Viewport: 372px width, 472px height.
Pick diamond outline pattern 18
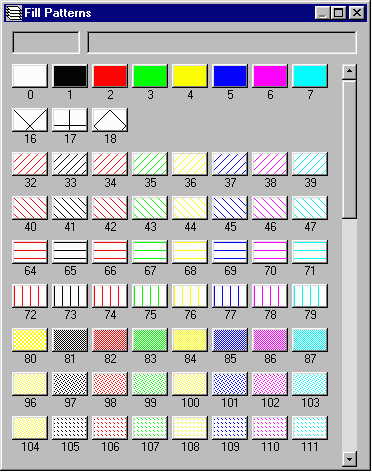[110, 120]
